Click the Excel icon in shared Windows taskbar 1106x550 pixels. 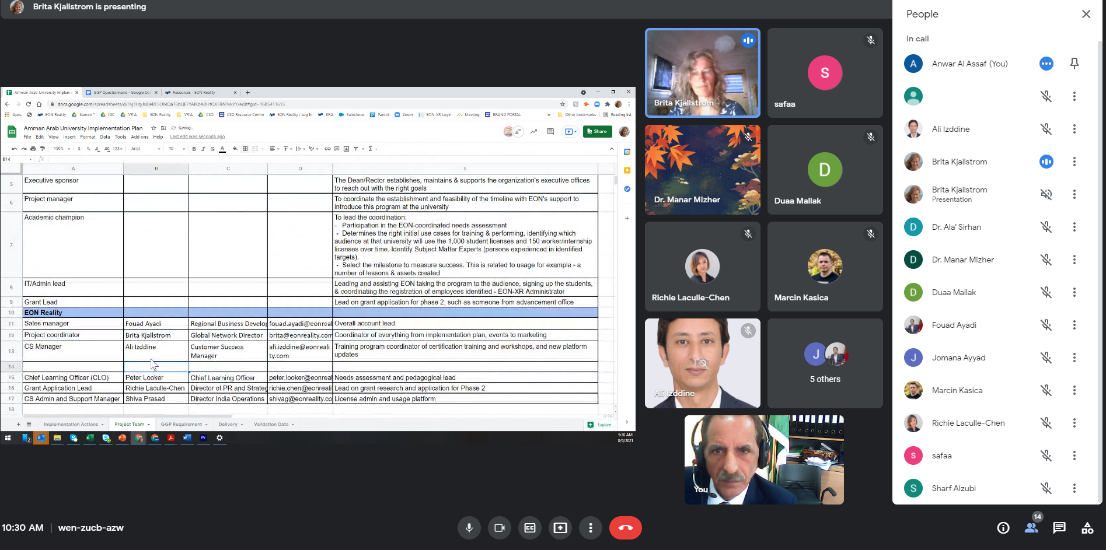click(90, 438)
